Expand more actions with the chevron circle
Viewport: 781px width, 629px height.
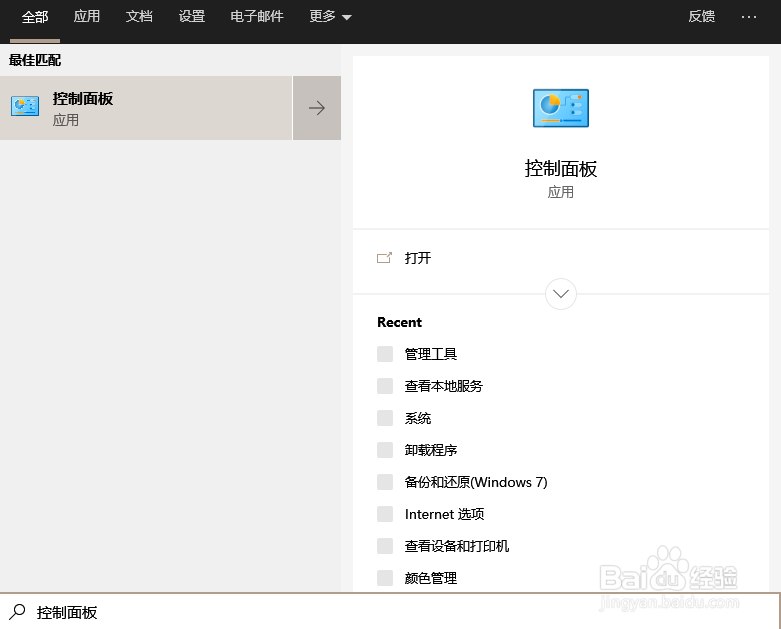[561, 294]
